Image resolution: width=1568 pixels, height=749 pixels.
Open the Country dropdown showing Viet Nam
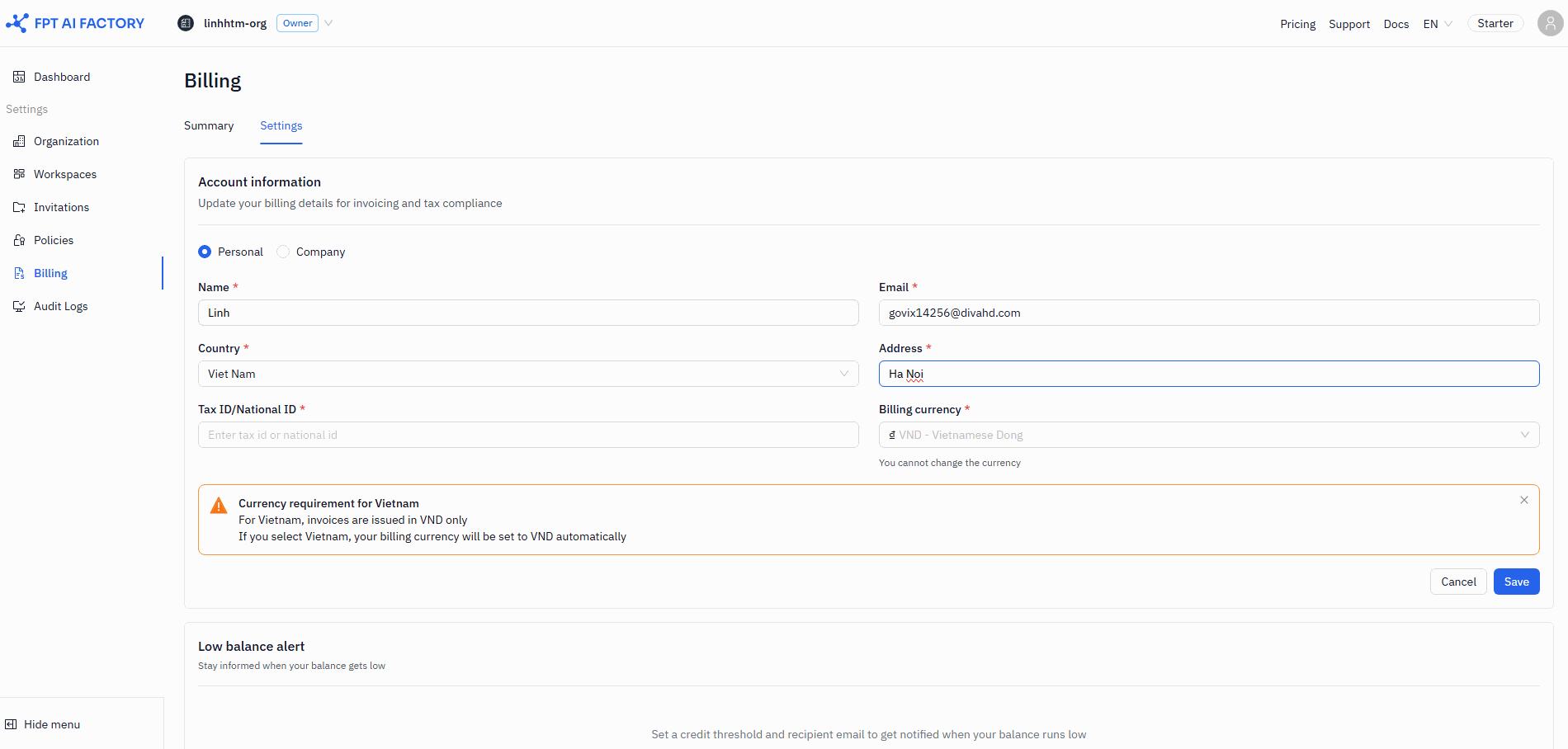[x=528, y=374]
